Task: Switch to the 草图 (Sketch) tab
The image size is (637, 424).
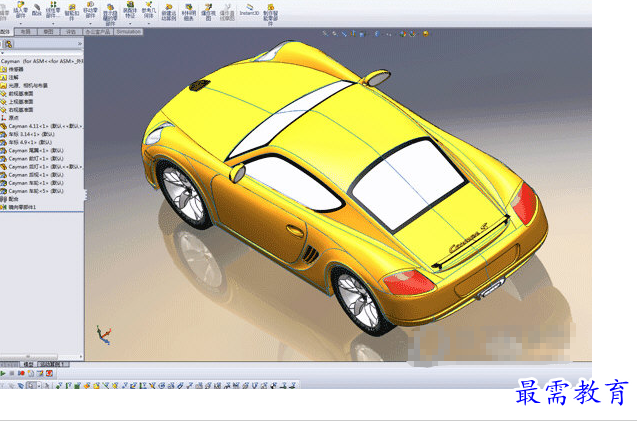Action: (48, 32)
